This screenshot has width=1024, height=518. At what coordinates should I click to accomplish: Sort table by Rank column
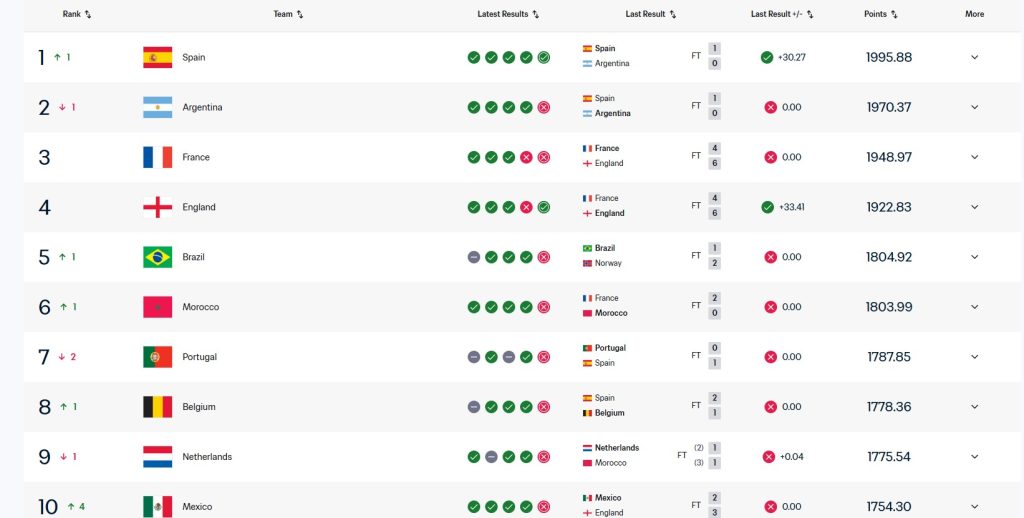point(77,14)
